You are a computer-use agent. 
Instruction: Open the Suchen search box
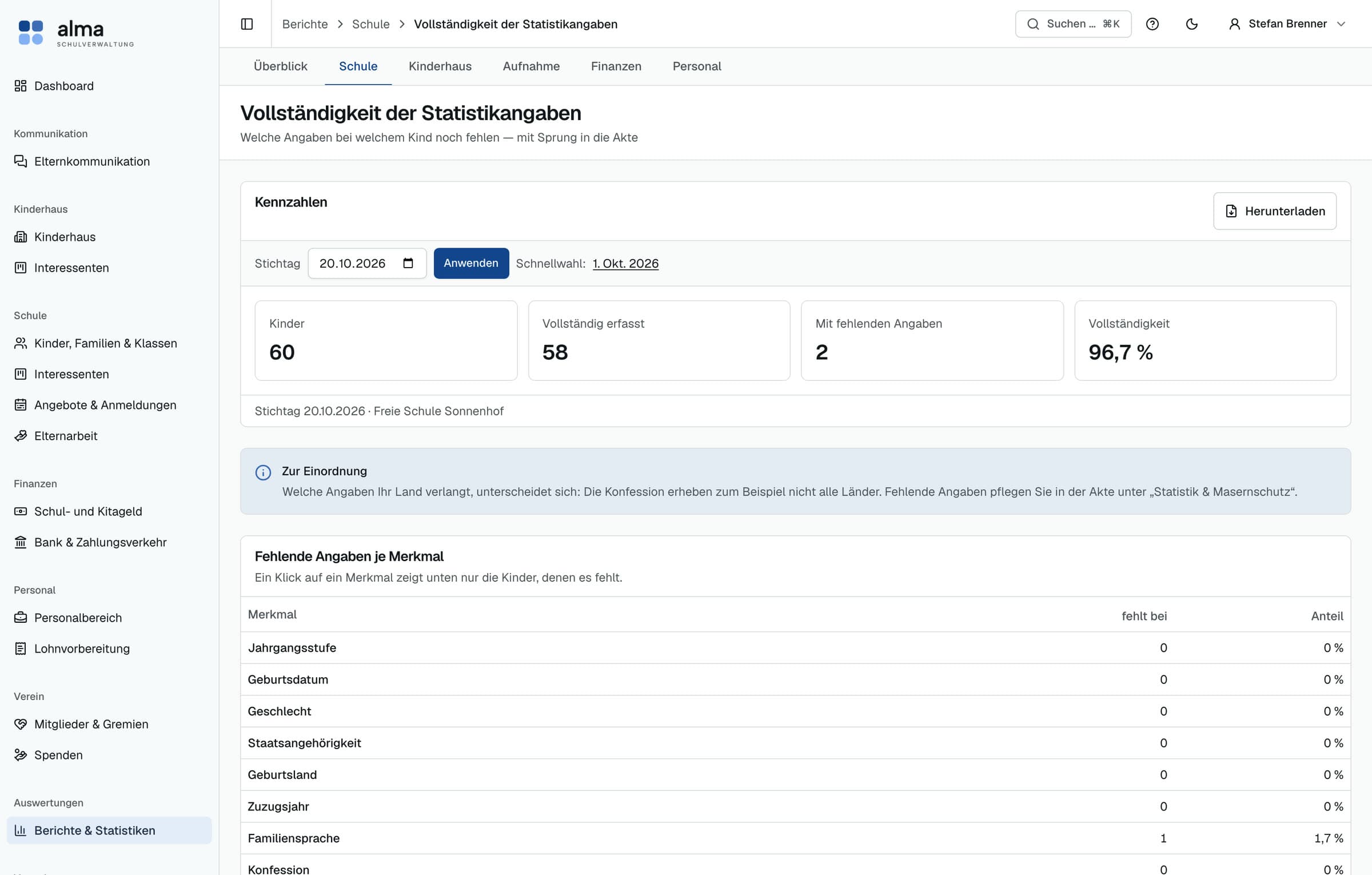pos(1073,24)
